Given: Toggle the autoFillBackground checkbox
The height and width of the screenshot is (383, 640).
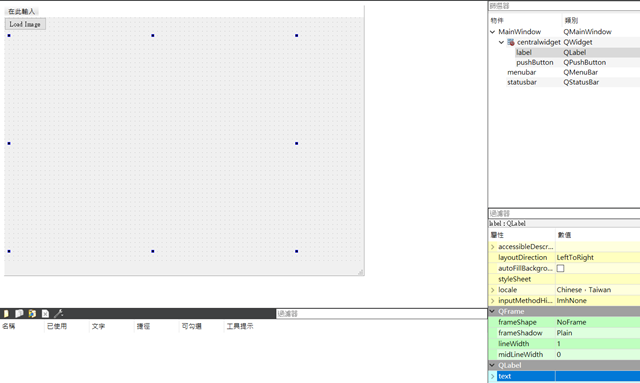Looking at the screenshot, I should pyautogui.click(x=560, y=268).
